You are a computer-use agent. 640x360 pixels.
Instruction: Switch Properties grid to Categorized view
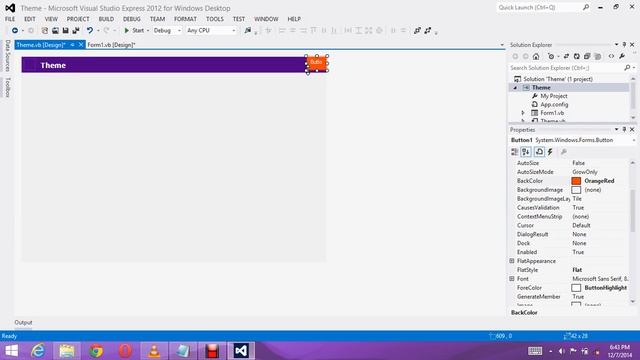coord(514,152)
